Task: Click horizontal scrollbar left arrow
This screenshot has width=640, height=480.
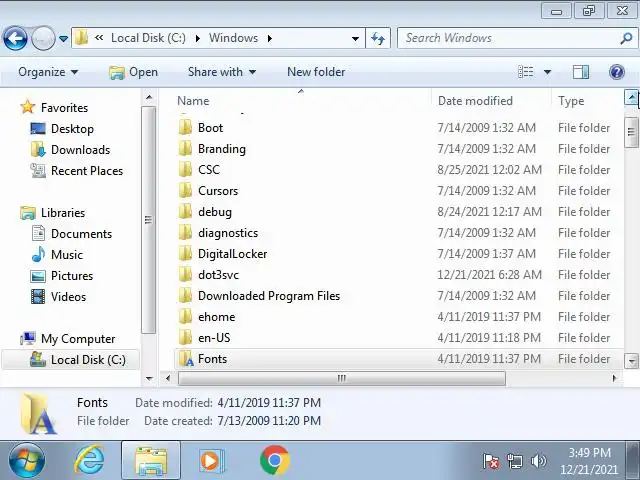Action: (168, 378)
